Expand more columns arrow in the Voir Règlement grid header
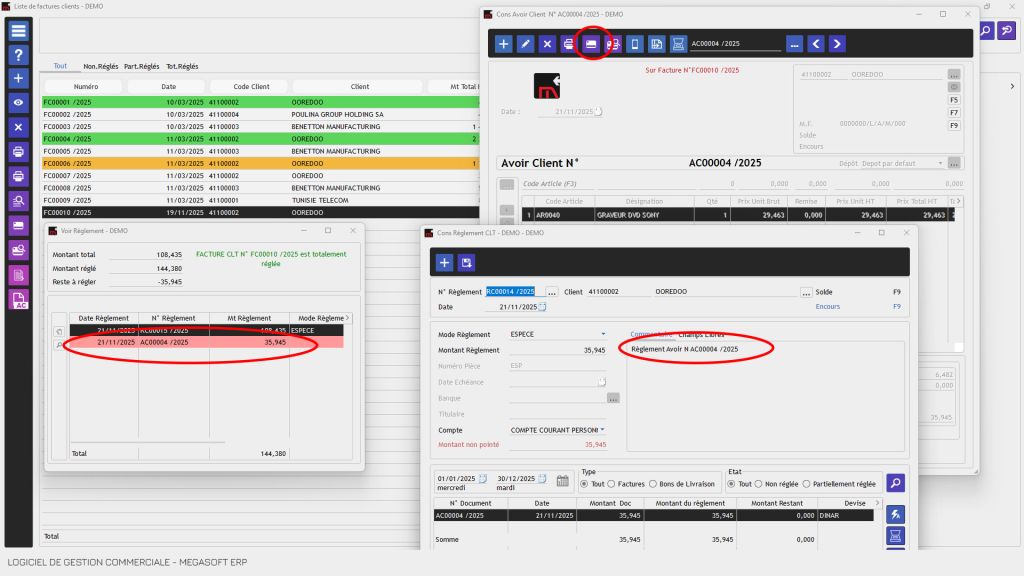The width and height of the screenshot is (1024, 576). coord(347,318)
